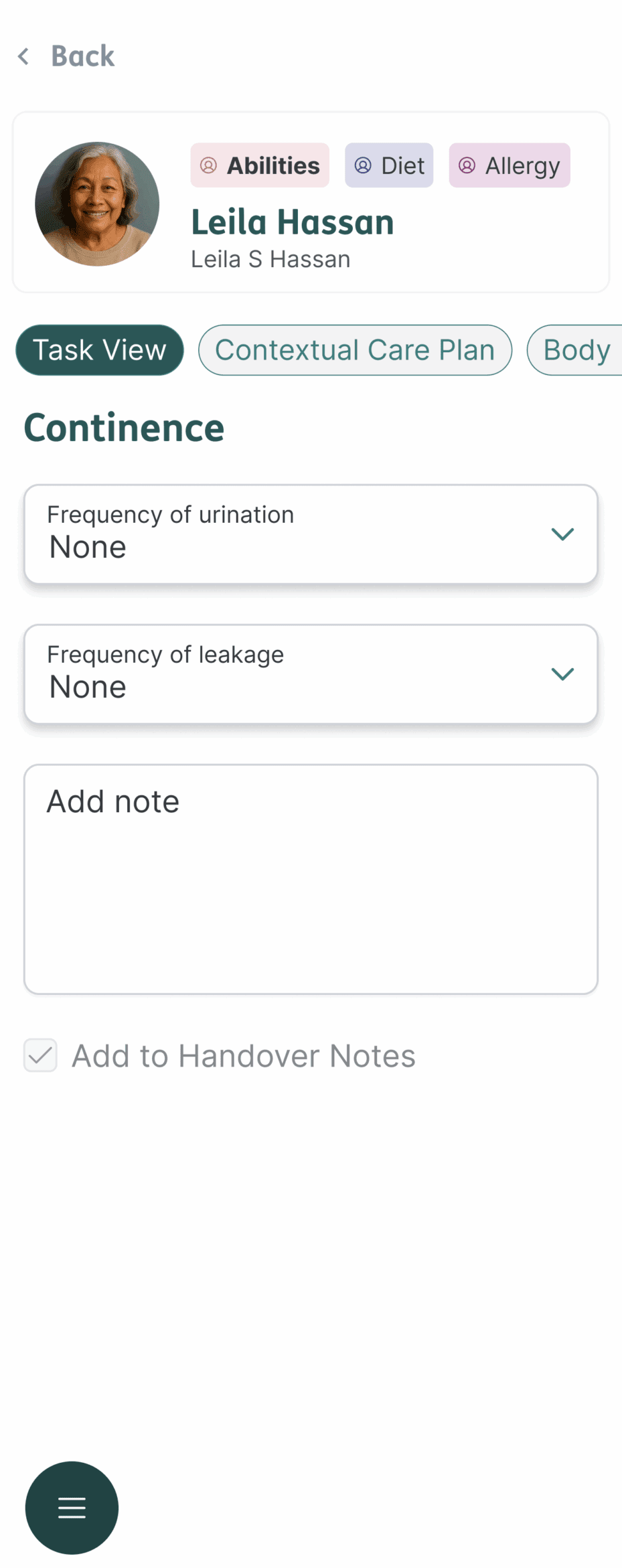Open the hamburger menu floating button
This screenshot has height=1568, width=622.
click(72, 1508)
